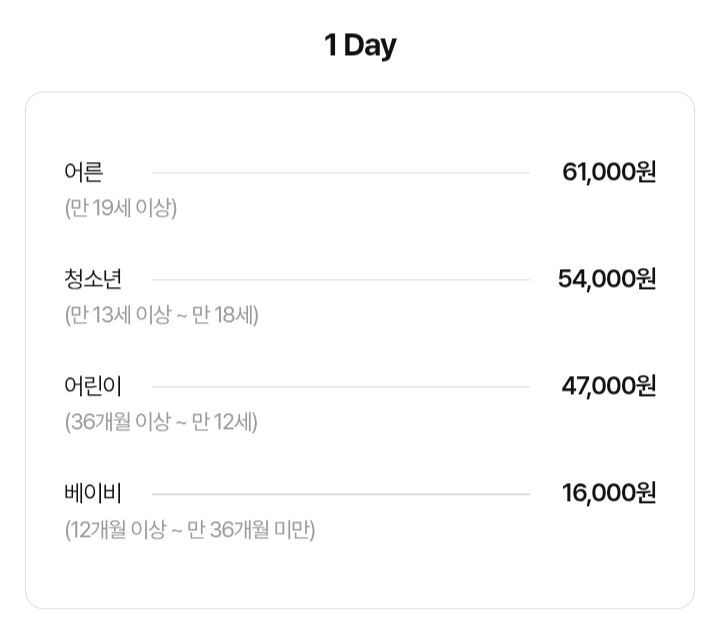The image size is (720, 629).
Task: Click the 47,000원 child price
Action: 609,386
